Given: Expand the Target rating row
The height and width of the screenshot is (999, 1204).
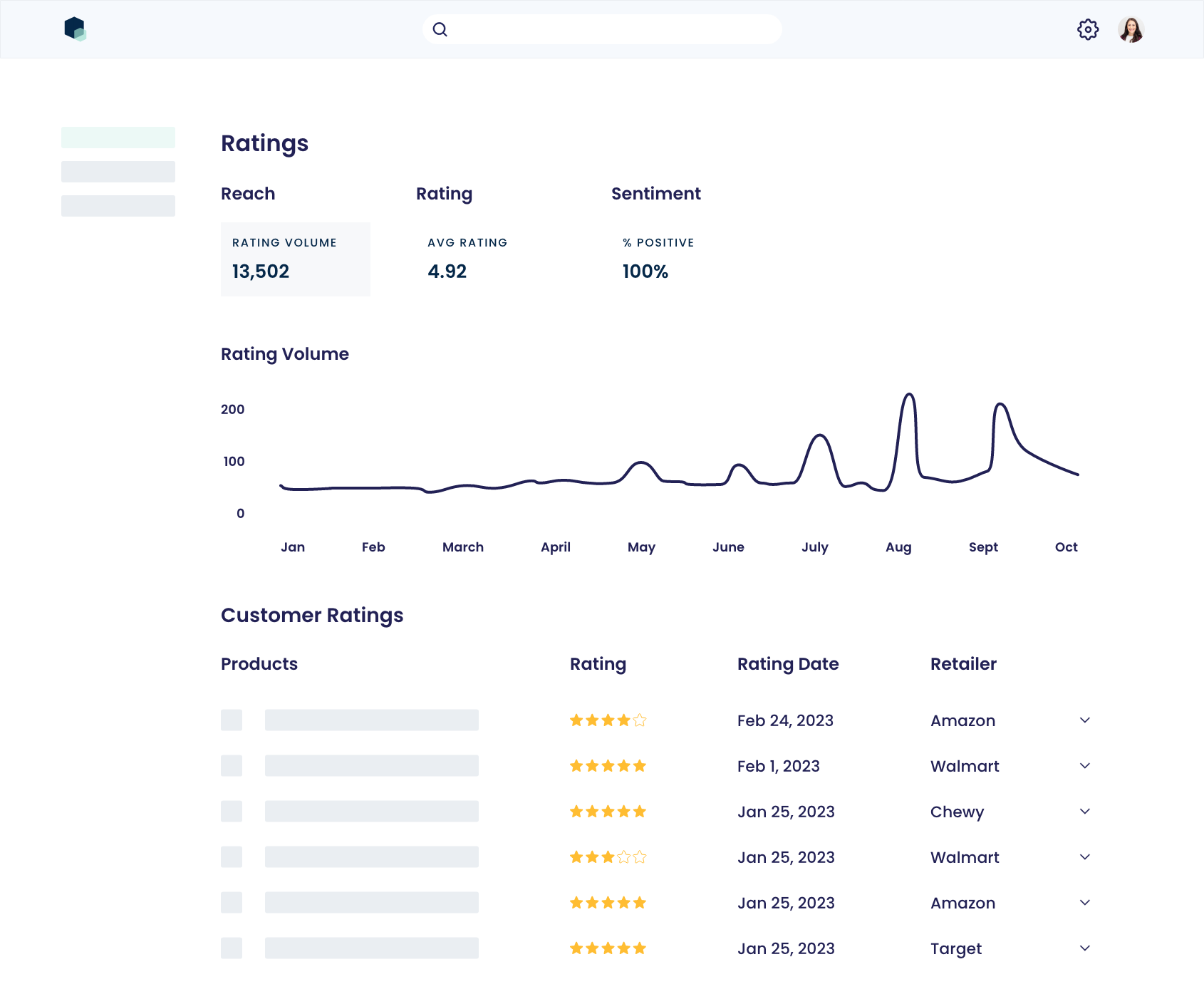Looking at the screenshot, I should (1084, 948).
